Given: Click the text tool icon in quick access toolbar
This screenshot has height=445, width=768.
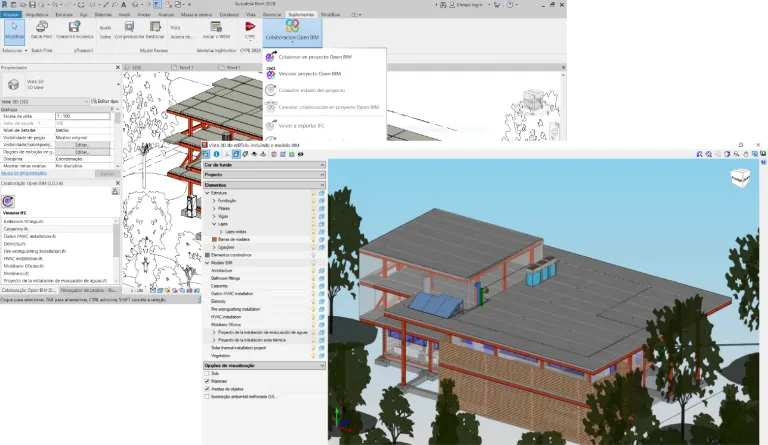Looking at the screenshot, I should (123, 4).
